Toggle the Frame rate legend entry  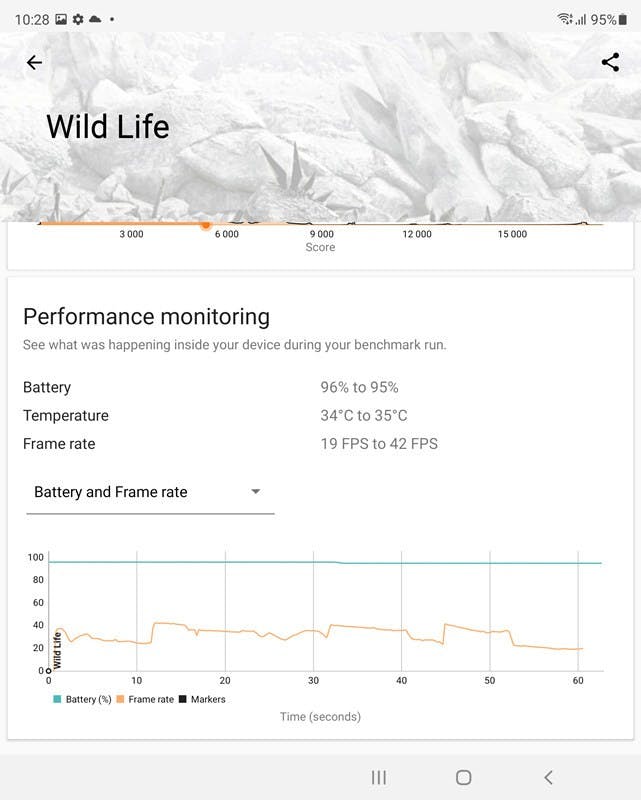click(145, 699)
